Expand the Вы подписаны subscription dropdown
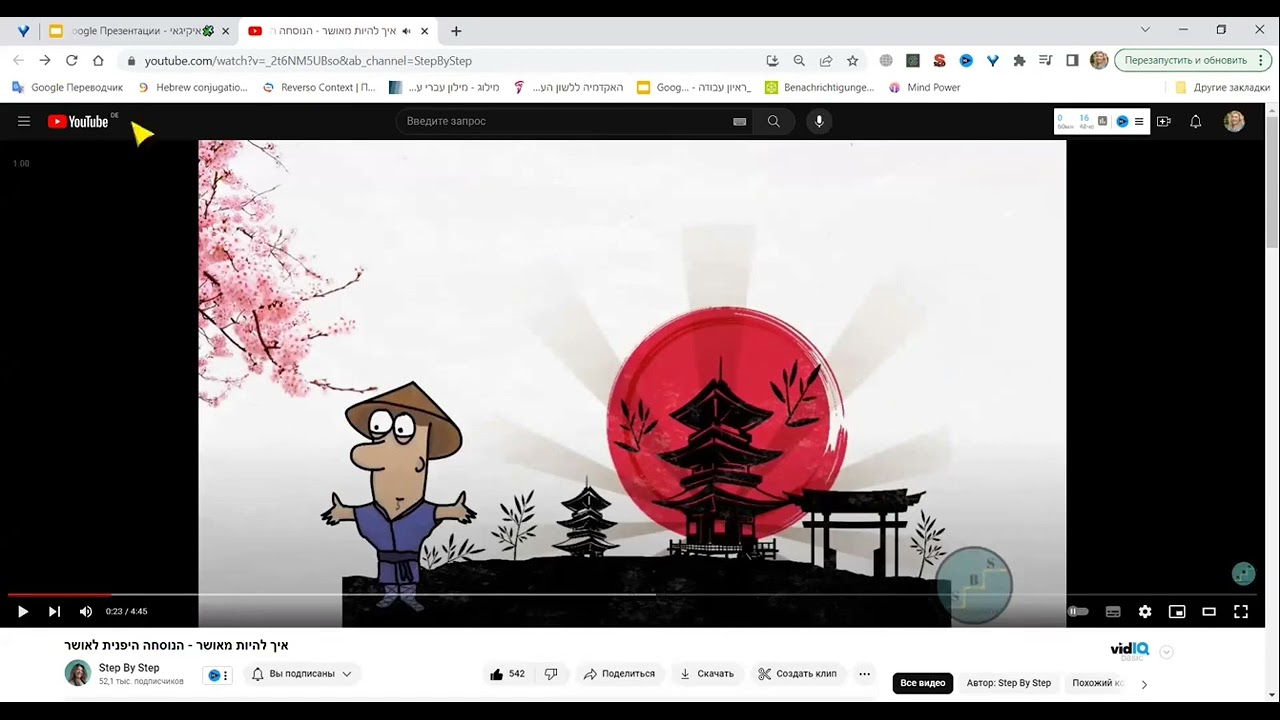Viewport: 1280px width, 720px height. click(x=302, y=674)
